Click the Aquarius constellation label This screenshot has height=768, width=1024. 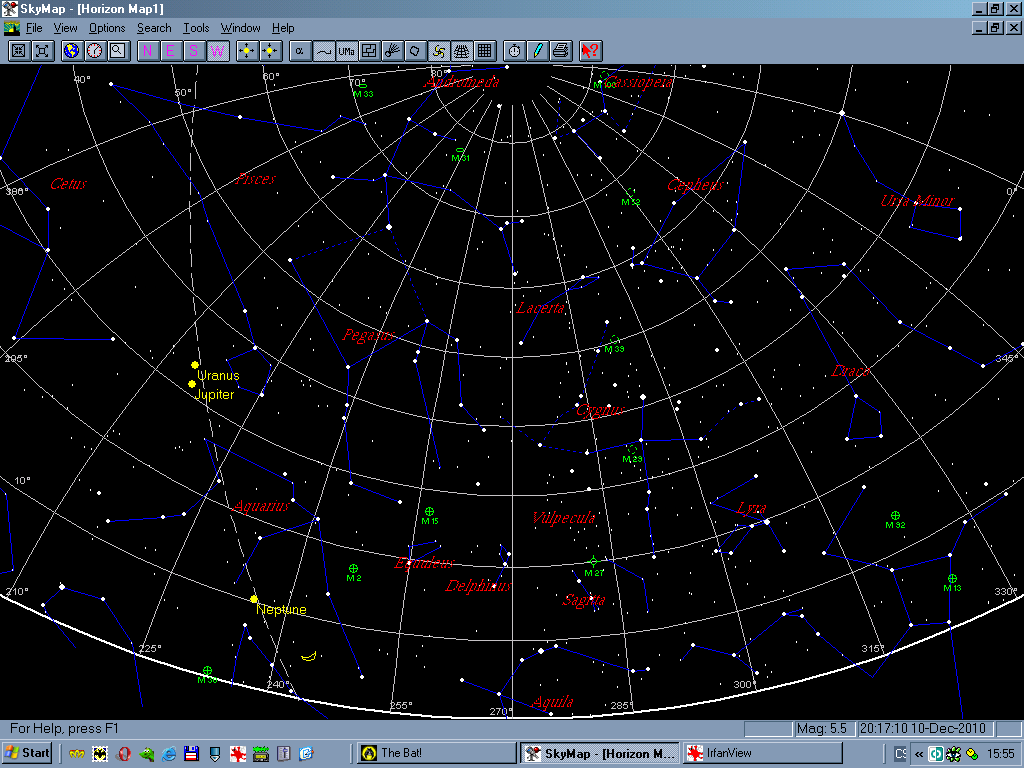[261, 506]
